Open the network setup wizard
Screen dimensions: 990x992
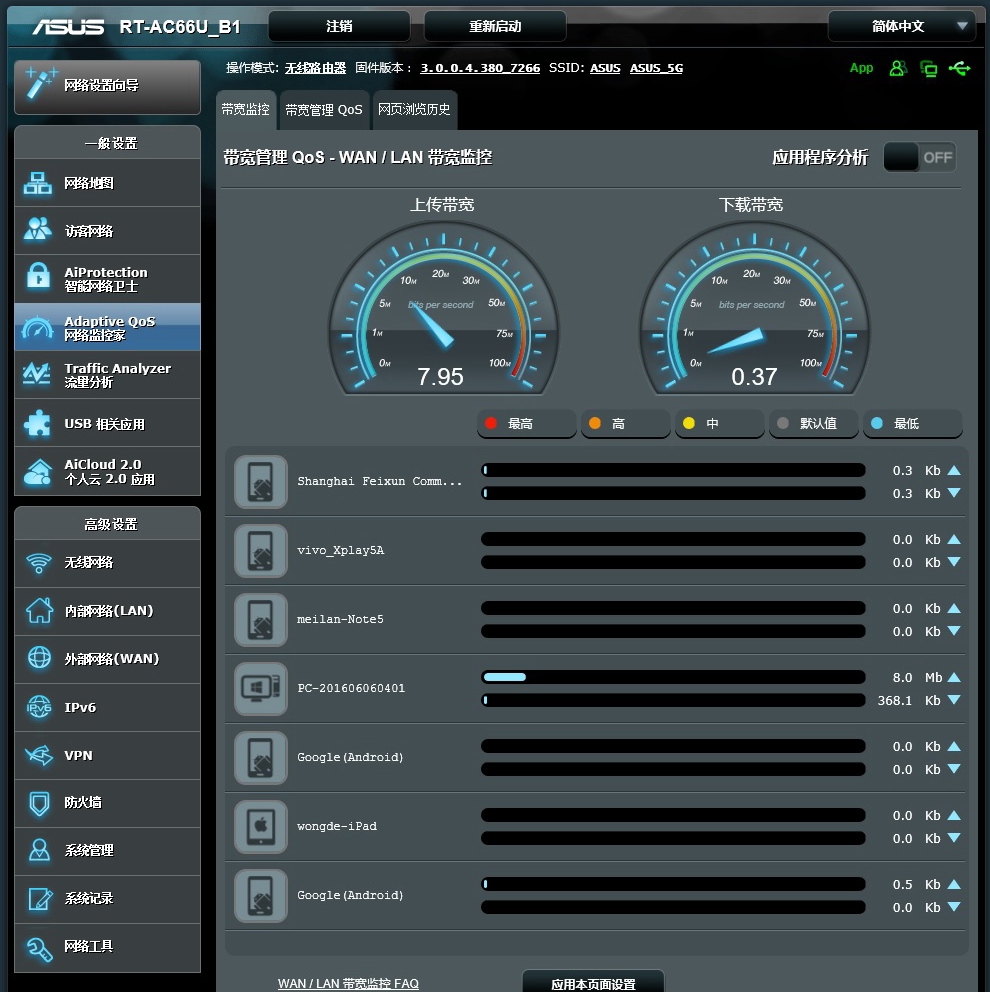click(x=107, y=87)
